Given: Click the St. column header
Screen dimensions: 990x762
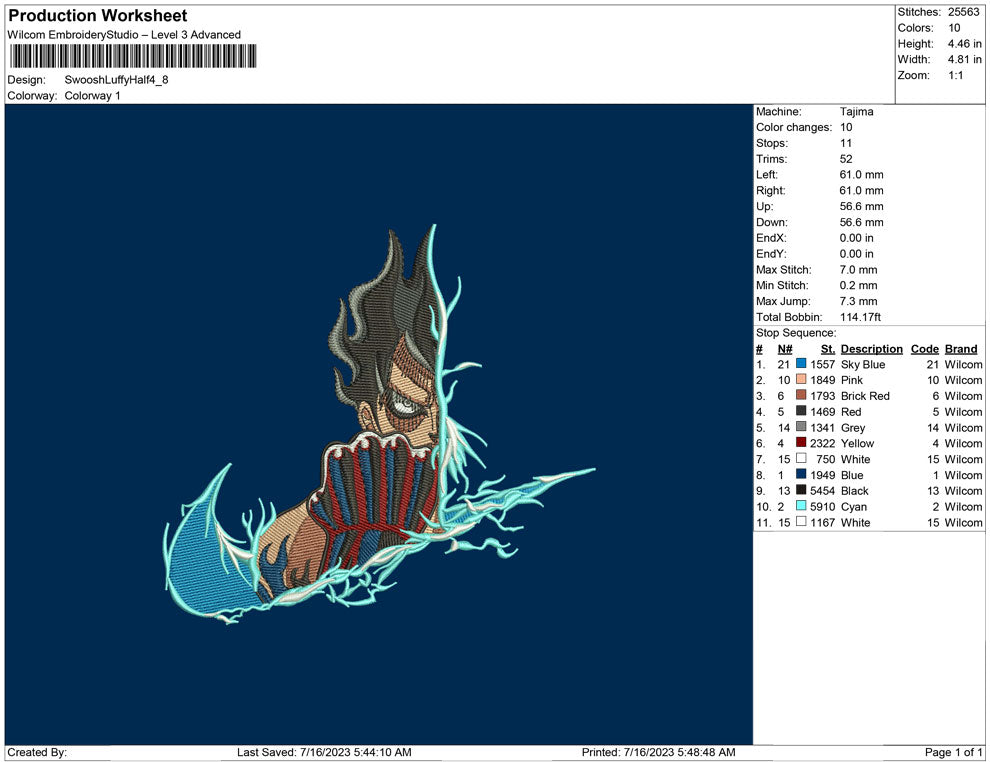Looking at the screenshot, I should 827,349.
